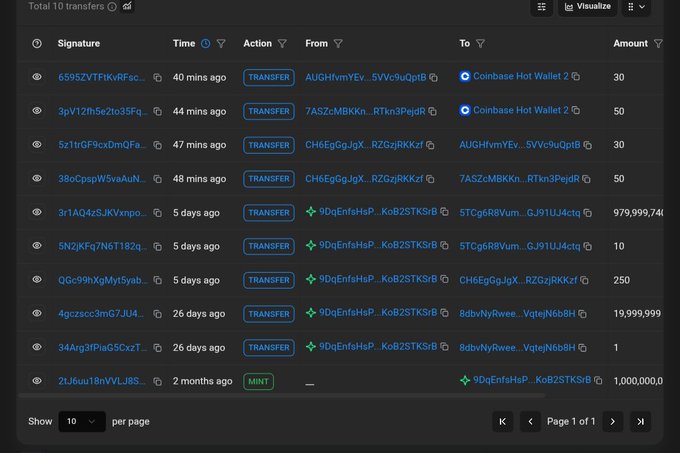Click the help icon in the table header

point(37,43)
